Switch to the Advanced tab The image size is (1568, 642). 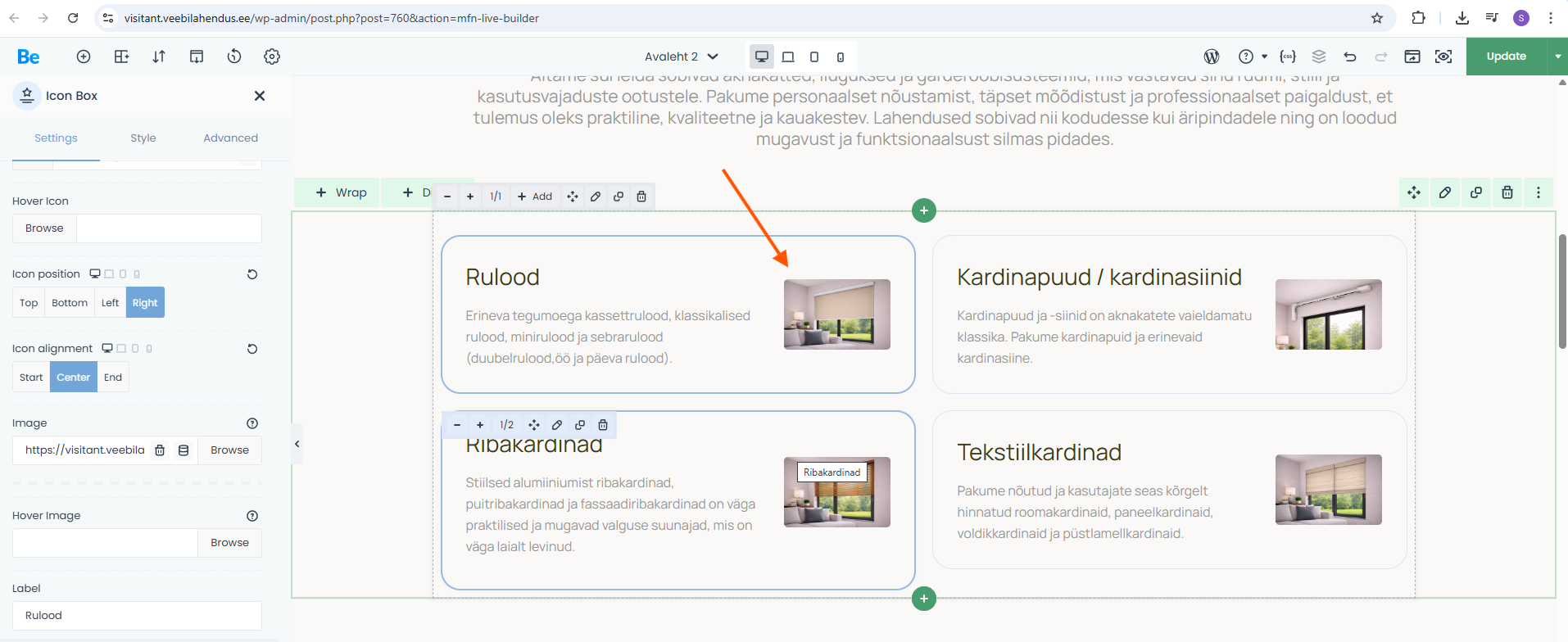[230, 138]
